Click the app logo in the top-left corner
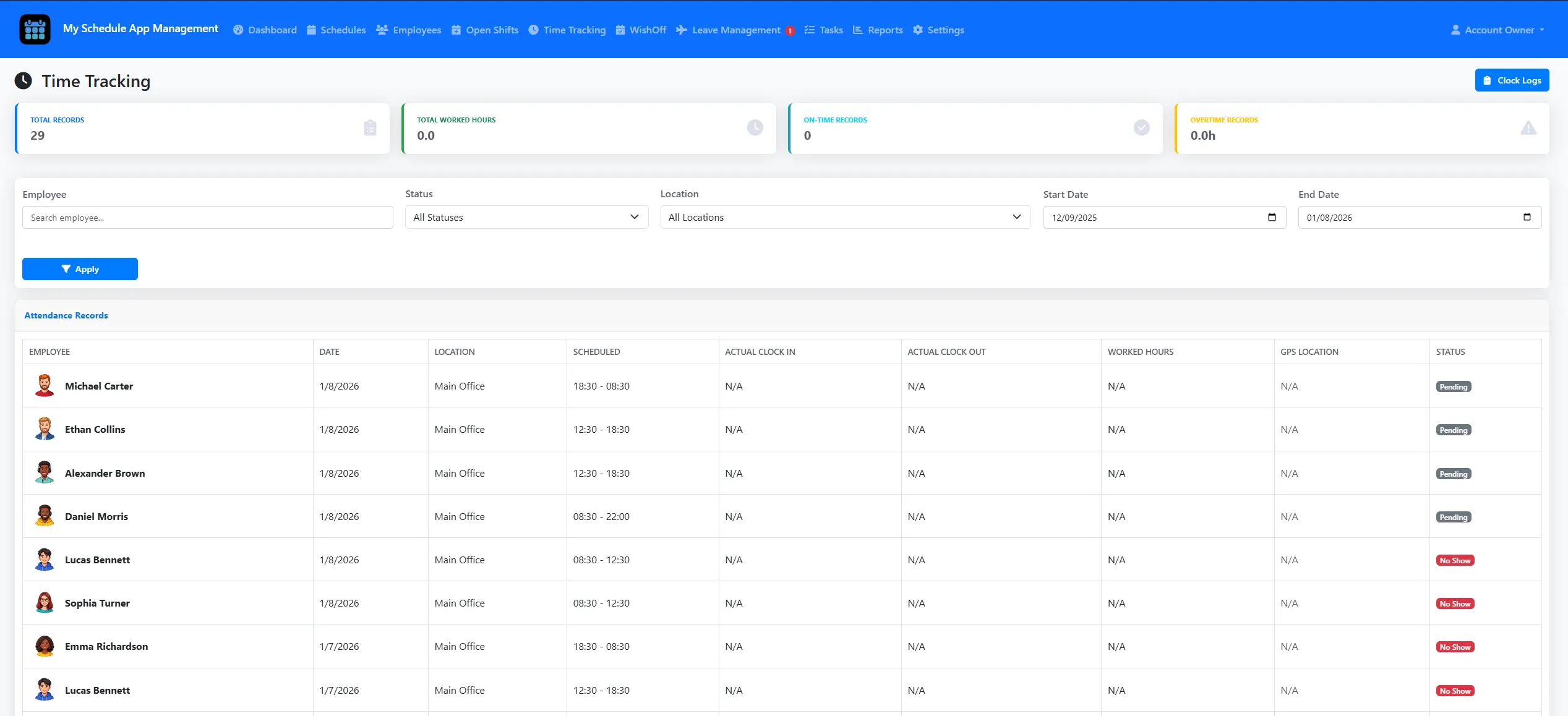 (35, 29)
